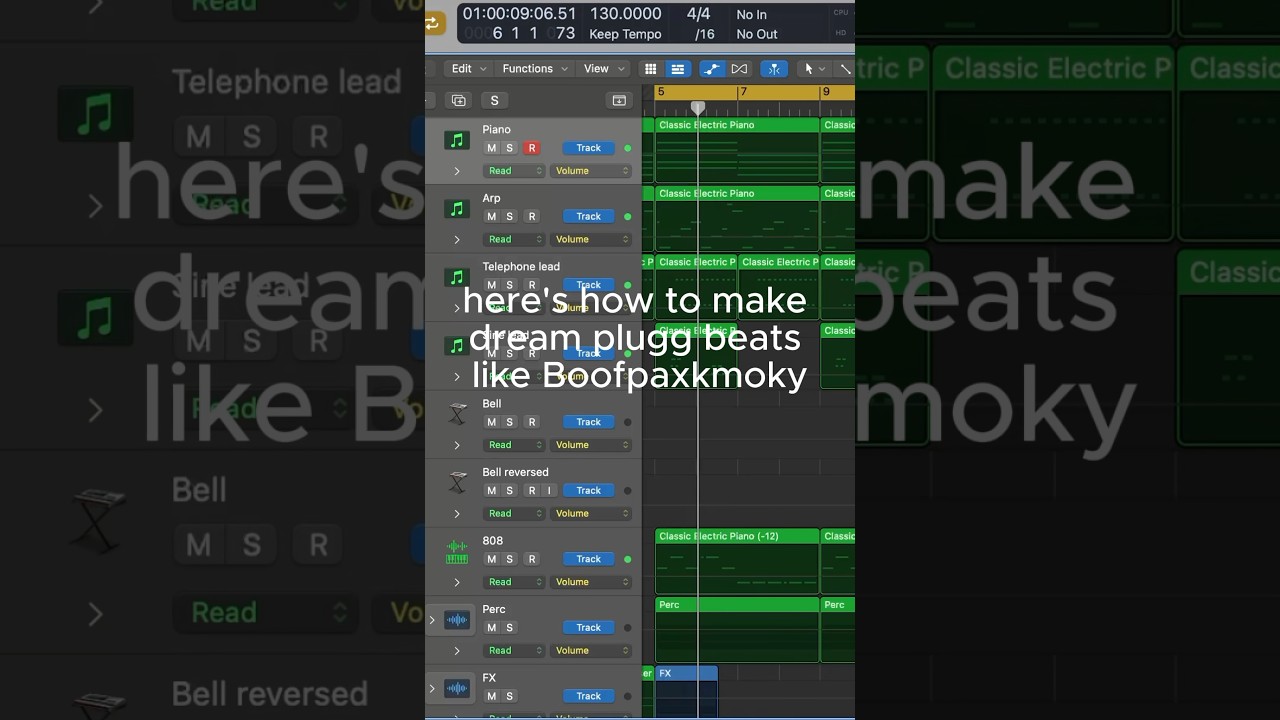This screenshot has width=1280, height=720.
Task: Mute the 808 track
Action: tap(491, 559)
